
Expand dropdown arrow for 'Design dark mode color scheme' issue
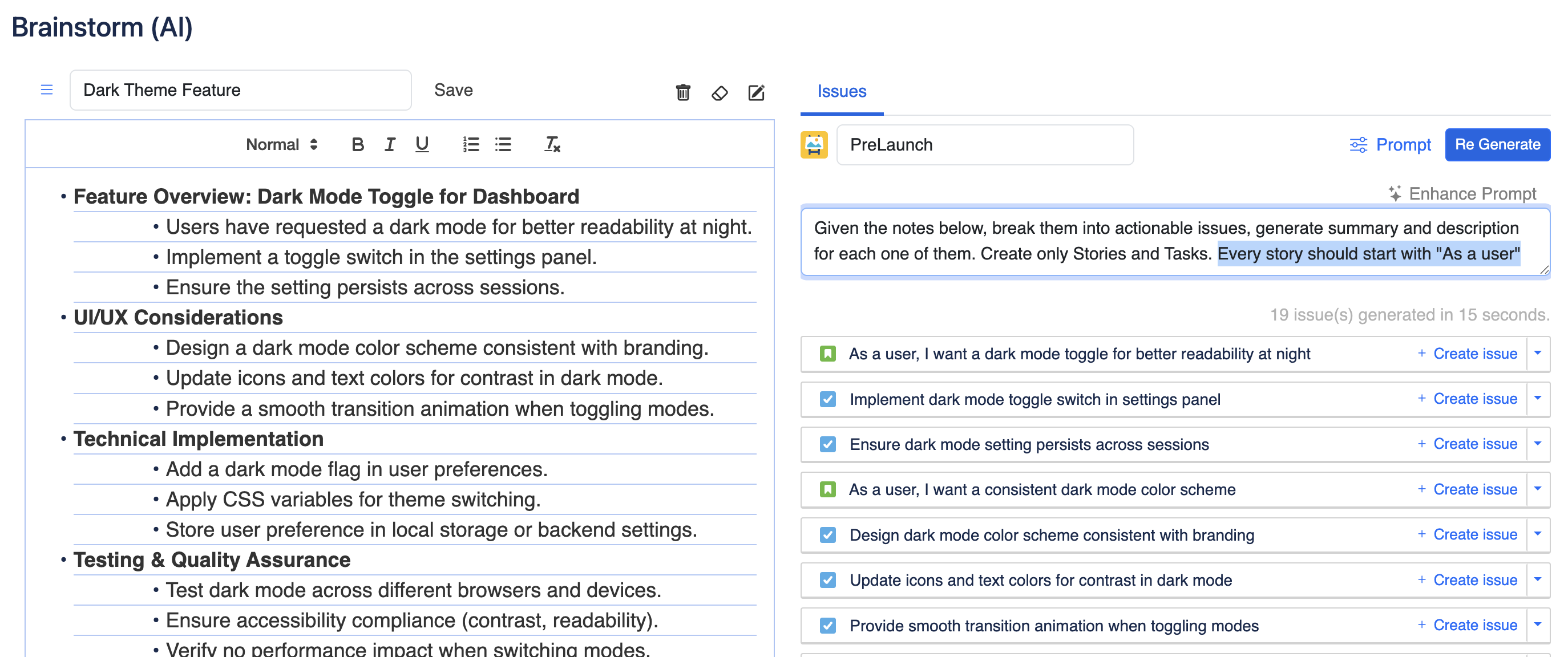[1538, 535]
